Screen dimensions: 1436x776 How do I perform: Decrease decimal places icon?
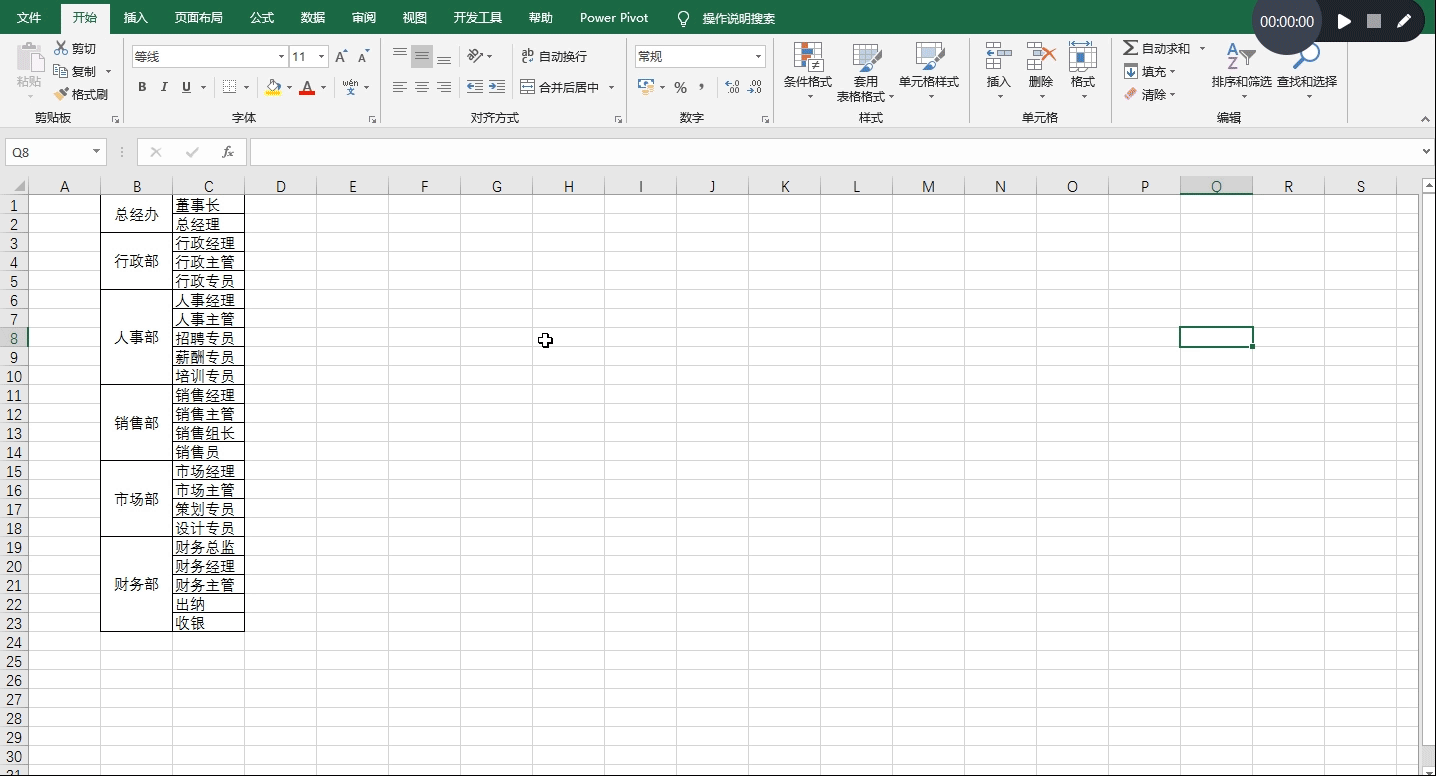(x=755, y=87)
